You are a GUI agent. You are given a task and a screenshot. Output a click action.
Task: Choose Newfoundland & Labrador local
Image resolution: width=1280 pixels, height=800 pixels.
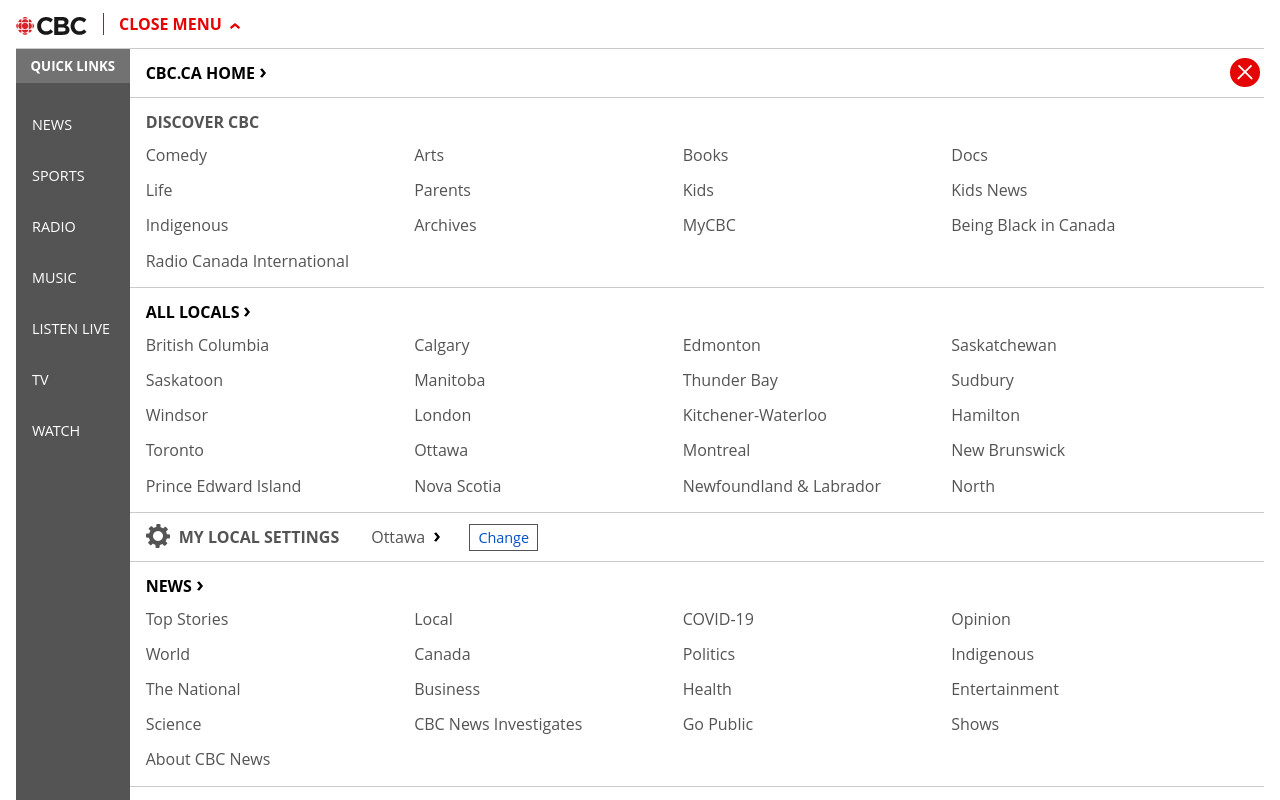click(781, 486)
